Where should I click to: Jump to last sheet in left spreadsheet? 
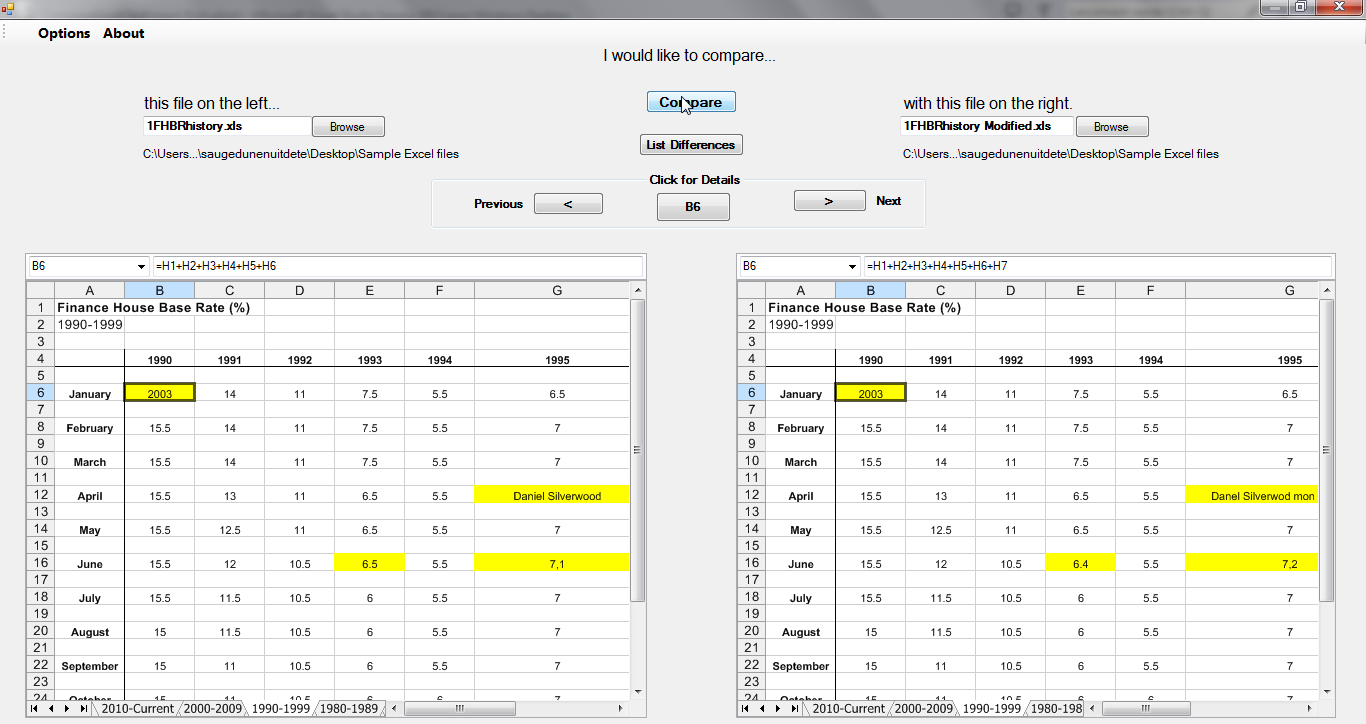coord(83,708)
